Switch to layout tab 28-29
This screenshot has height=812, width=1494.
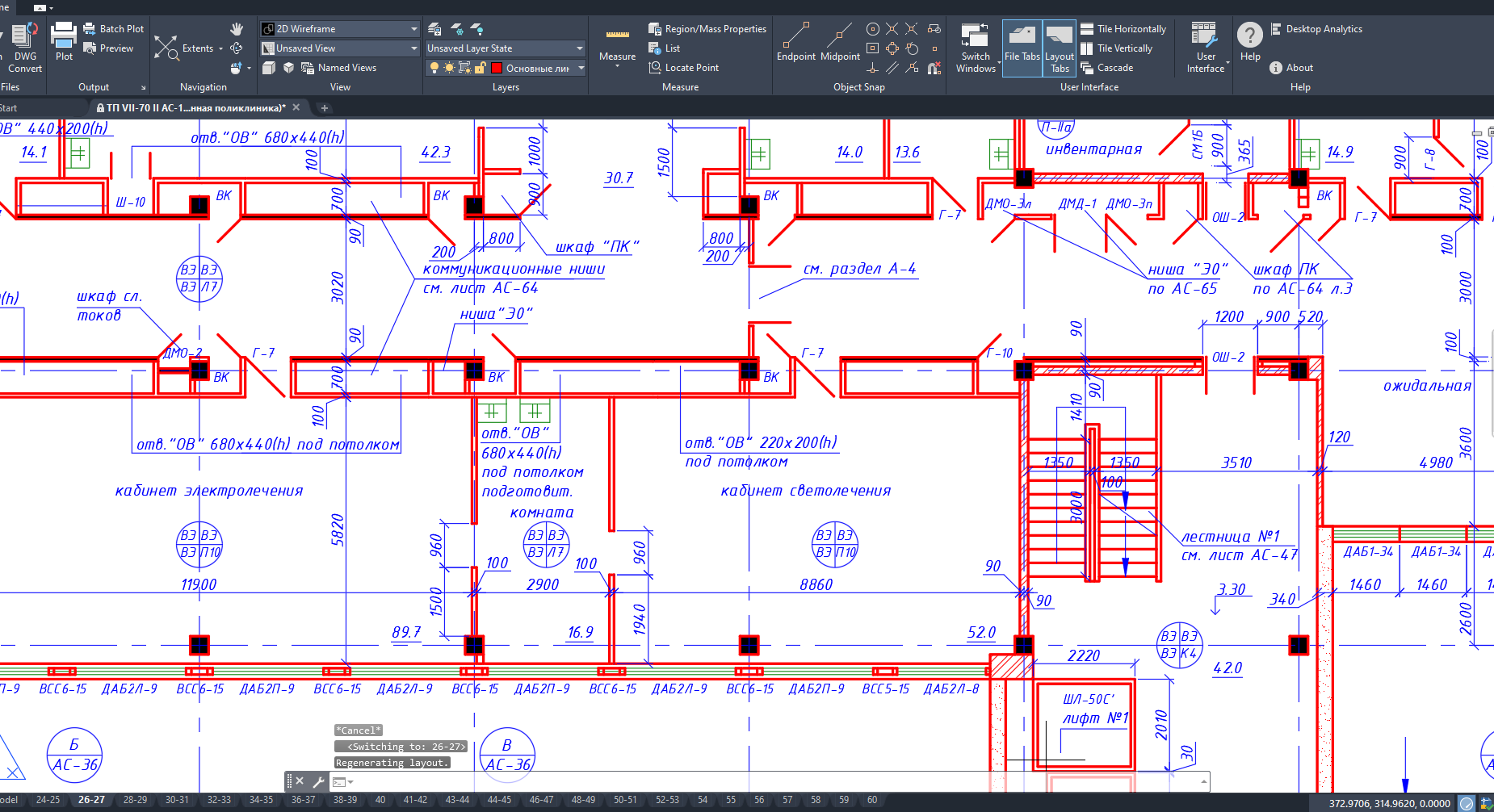[135, 800]
